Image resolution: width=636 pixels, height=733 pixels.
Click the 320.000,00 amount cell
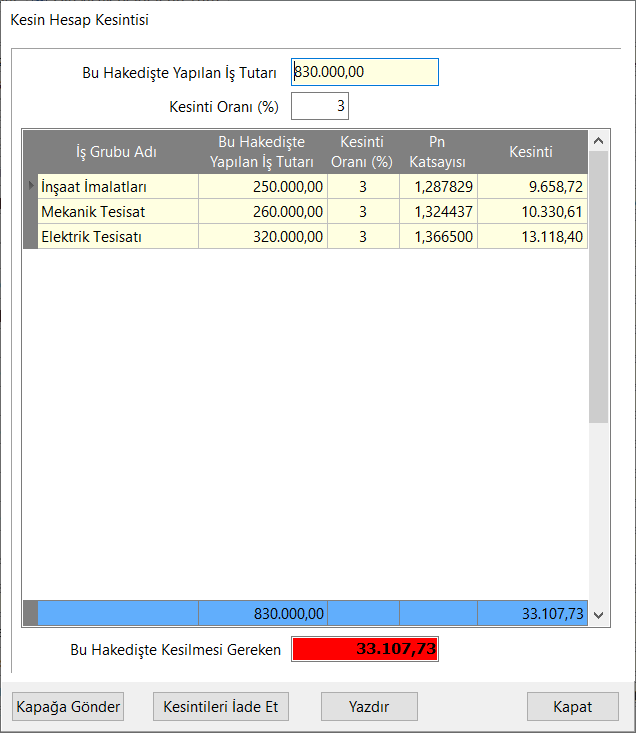click(x=263, y=236)
